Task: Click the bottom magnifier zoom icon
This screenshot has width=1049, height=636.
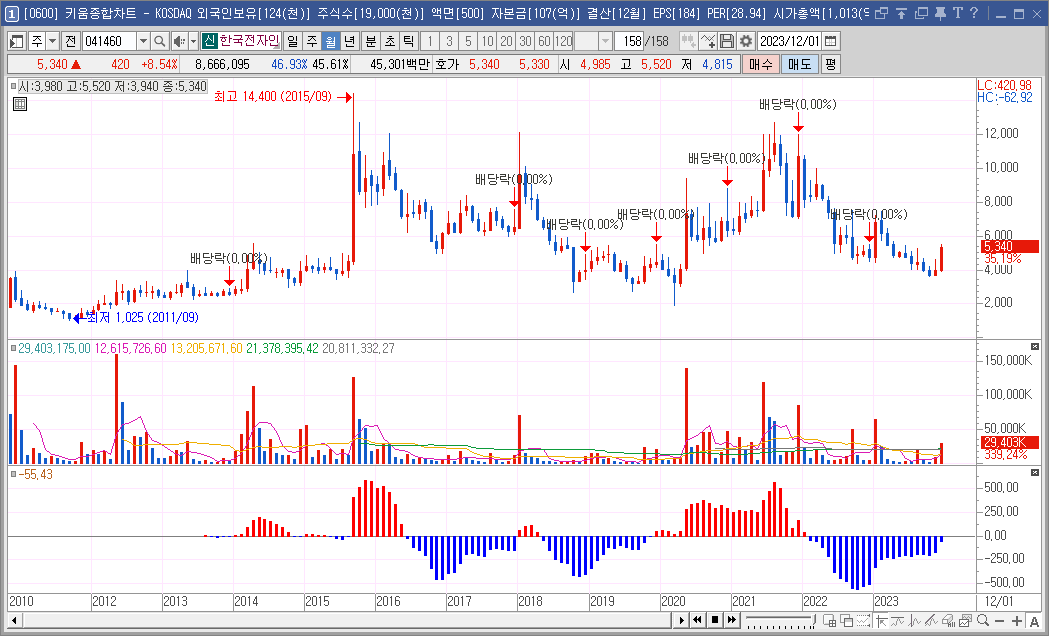Action: point(983,621)
